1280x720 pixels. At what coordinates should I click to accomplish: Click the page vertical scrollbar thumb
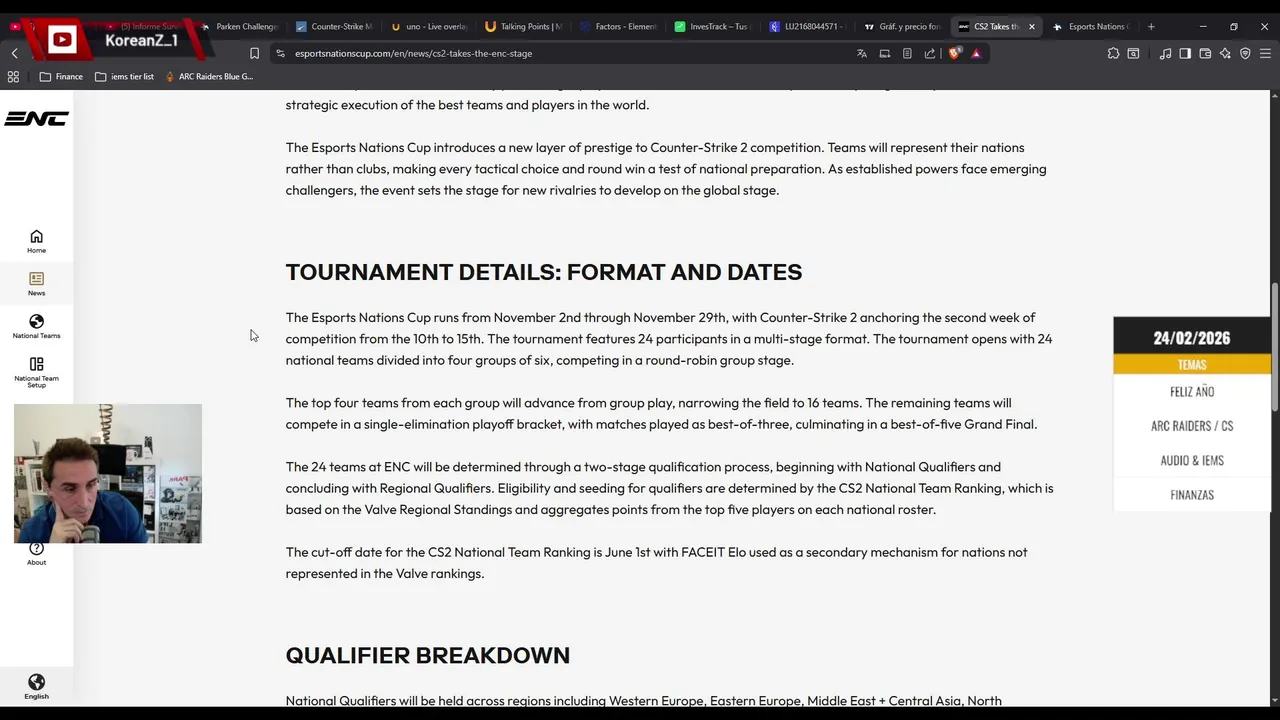(x=1275, y=347)
